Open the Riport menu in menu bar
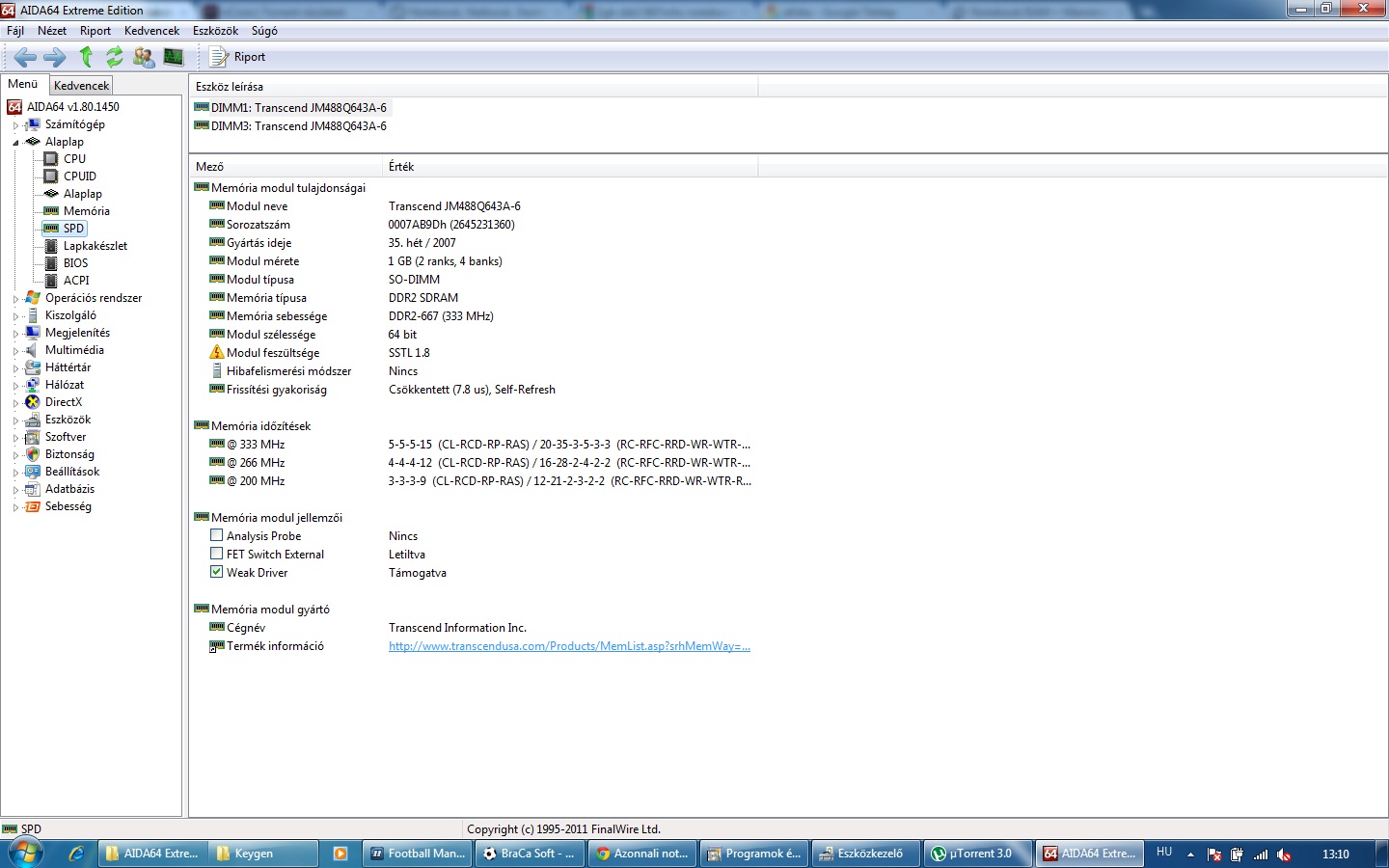This screenshot has height=868, width=1389. click(x=95, y=31)
